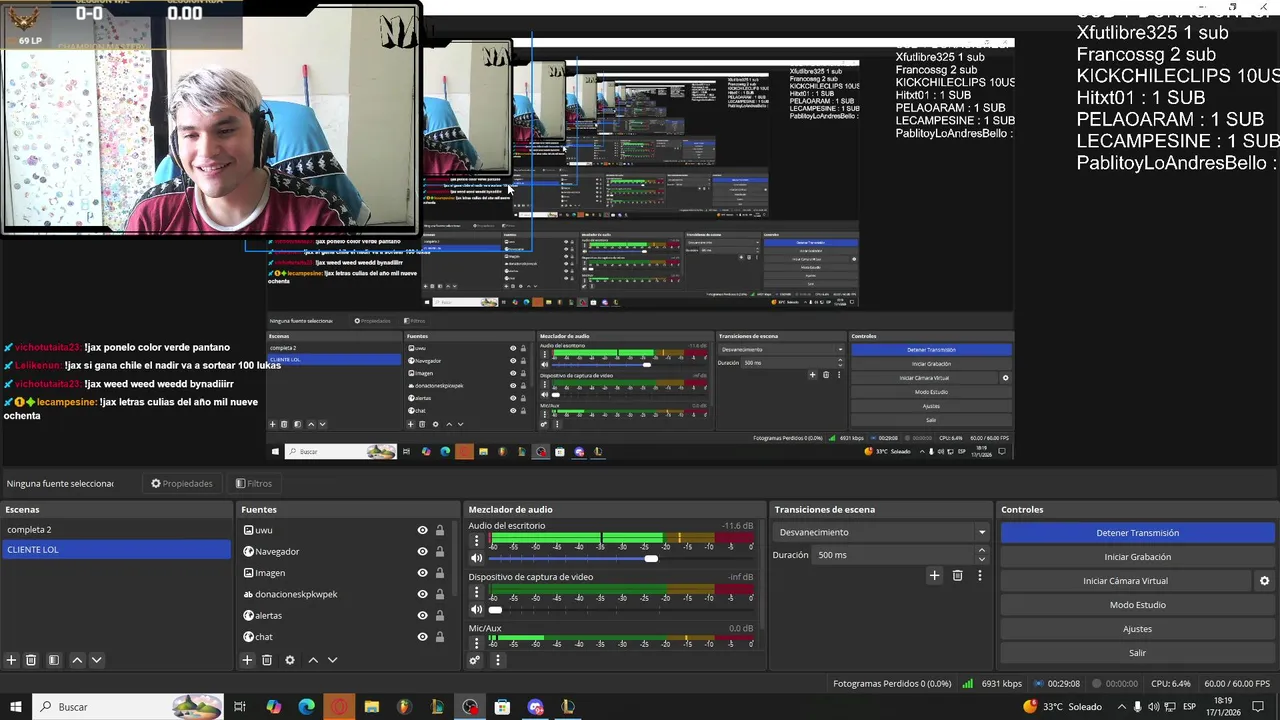1280x720 pixels.
Task: Move scene down in Escenas panel
Action: coord(96,660)
